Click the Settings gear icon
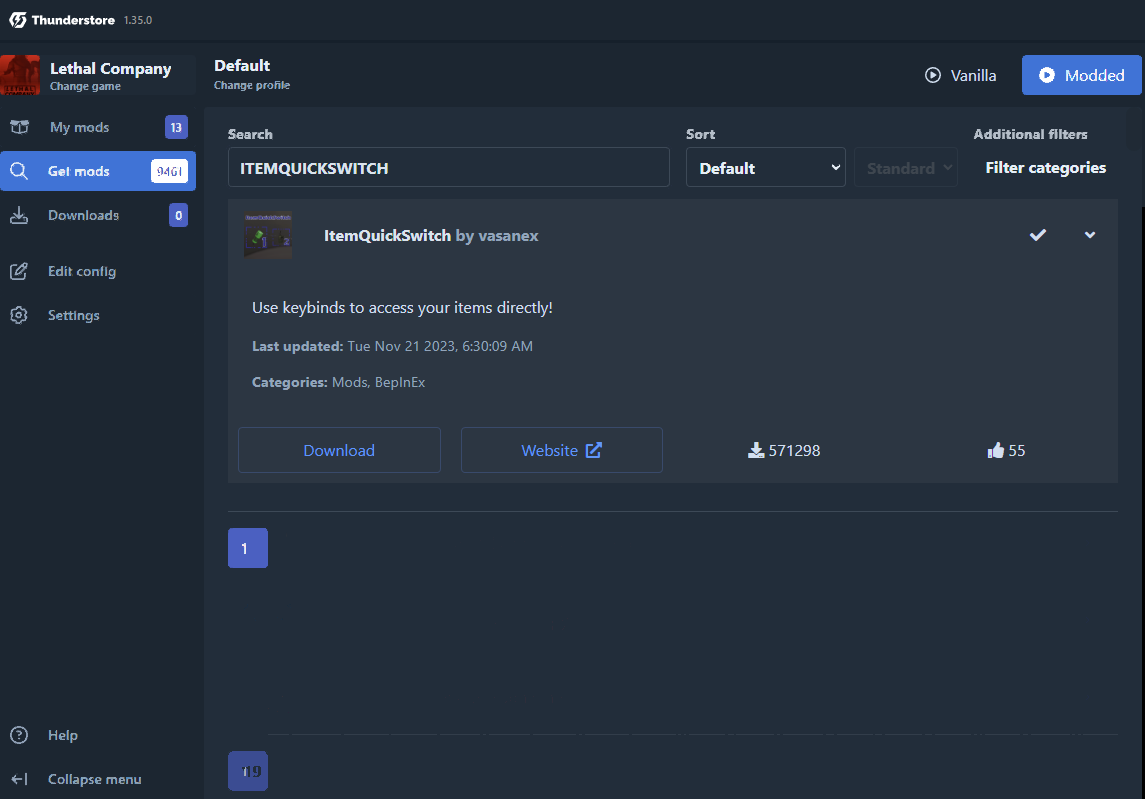This screenshot has height=799, width=1145. coord(19,315)
